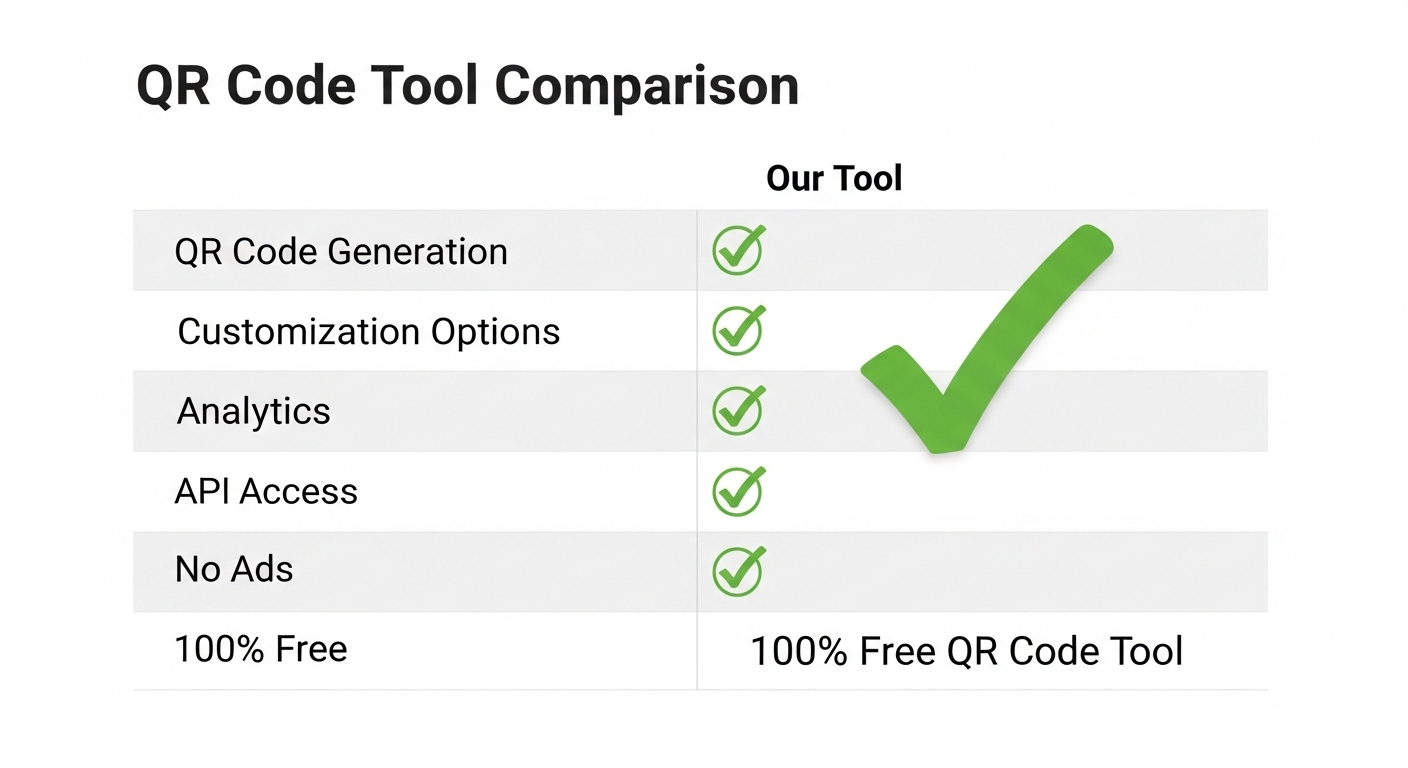Click the word Options in the table
Viewport: 1408px width, 768px height.
click(495, 331)
